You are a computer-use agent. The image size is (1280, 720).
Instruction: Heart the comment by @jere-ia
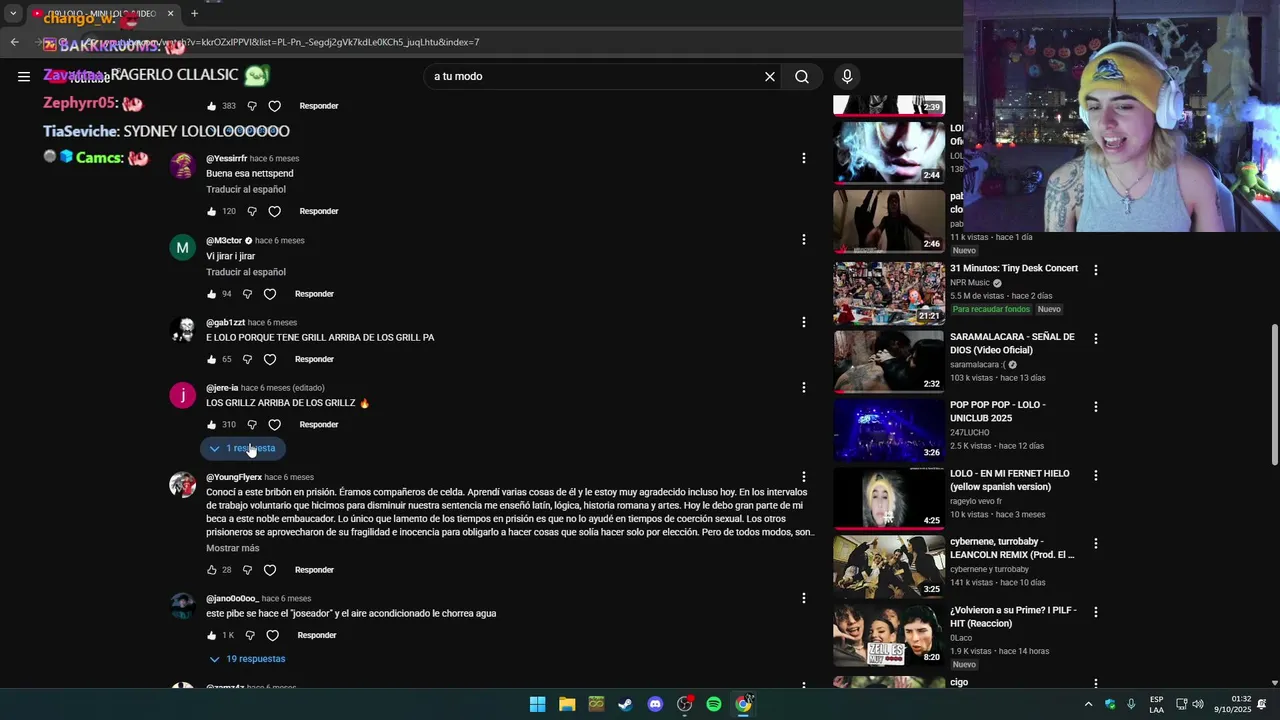point(275,424)
